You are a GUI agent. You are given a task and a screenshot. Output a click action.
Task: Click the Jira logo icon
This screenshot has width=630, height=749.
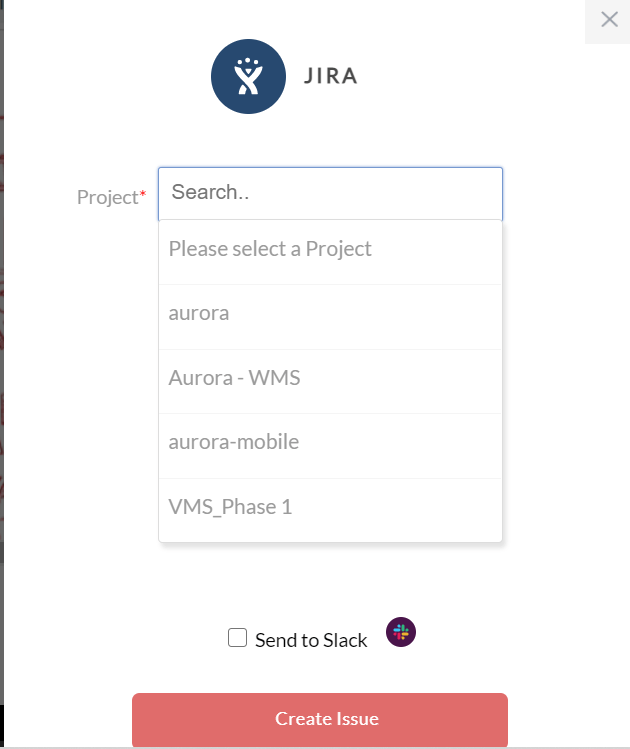[x=248, y=76]
